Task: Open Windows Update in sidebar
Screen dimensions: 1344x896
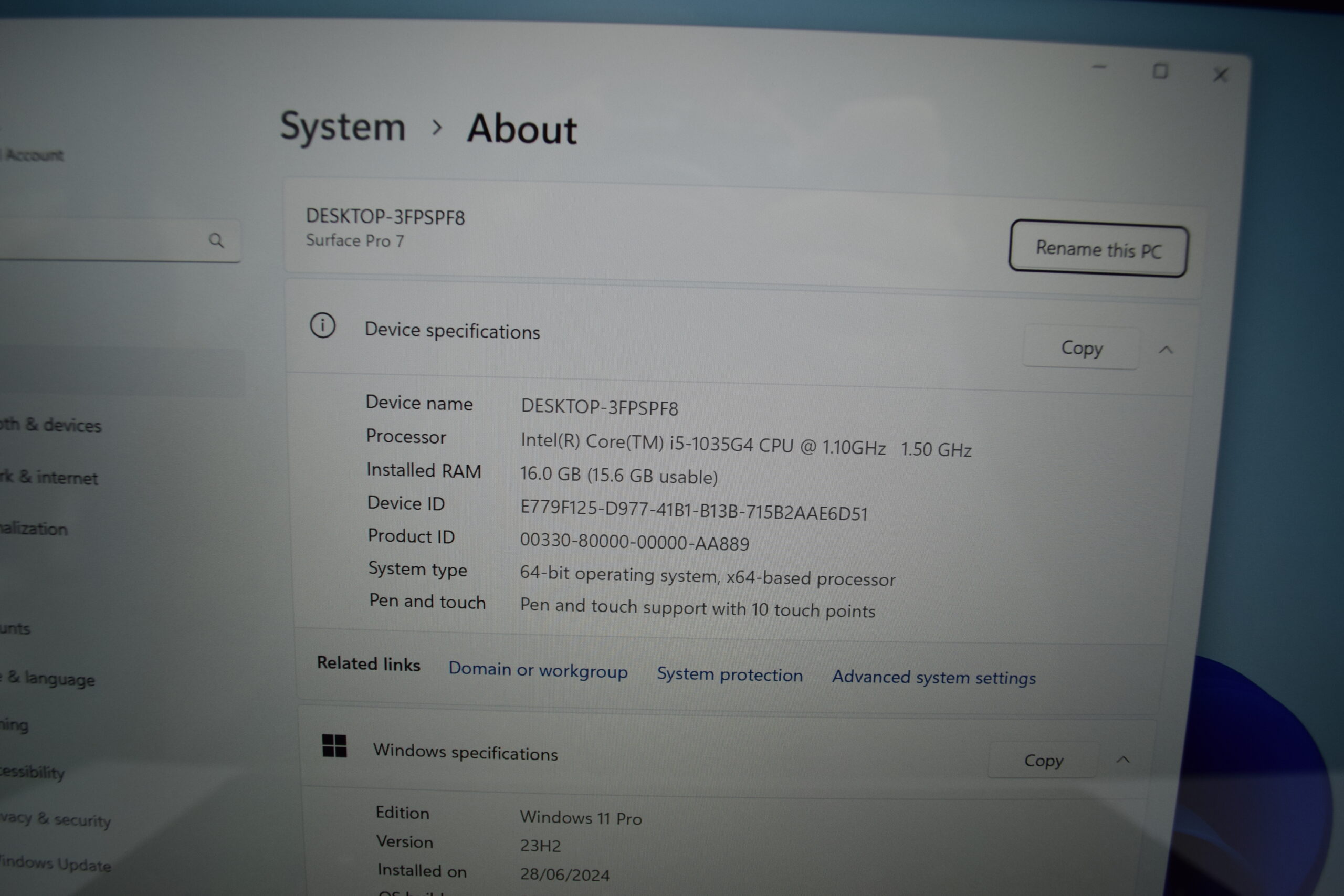Action: [56, 863]
